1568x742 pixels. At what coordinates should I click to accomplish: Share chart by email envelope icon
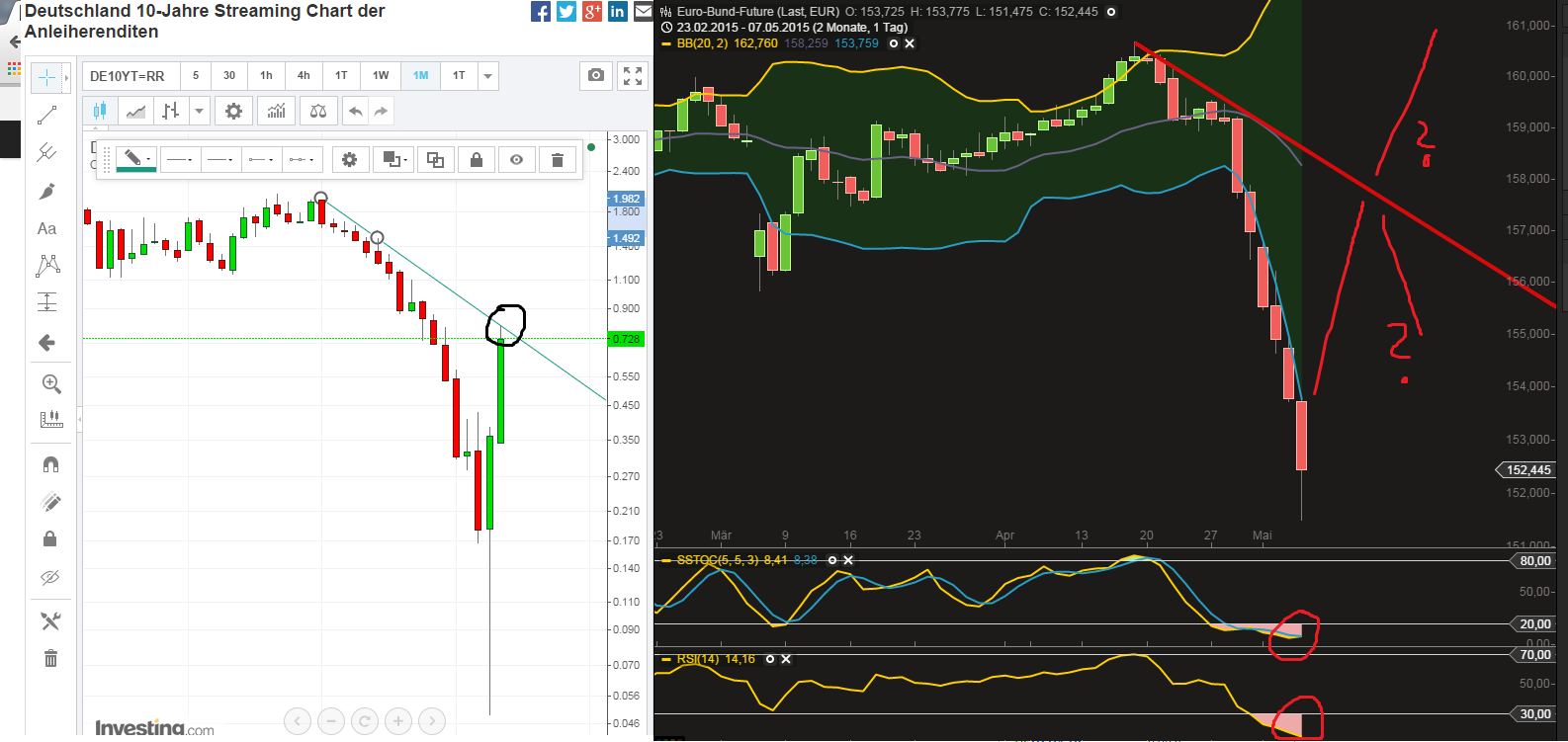pyautogui.click(x=643, y=11)
